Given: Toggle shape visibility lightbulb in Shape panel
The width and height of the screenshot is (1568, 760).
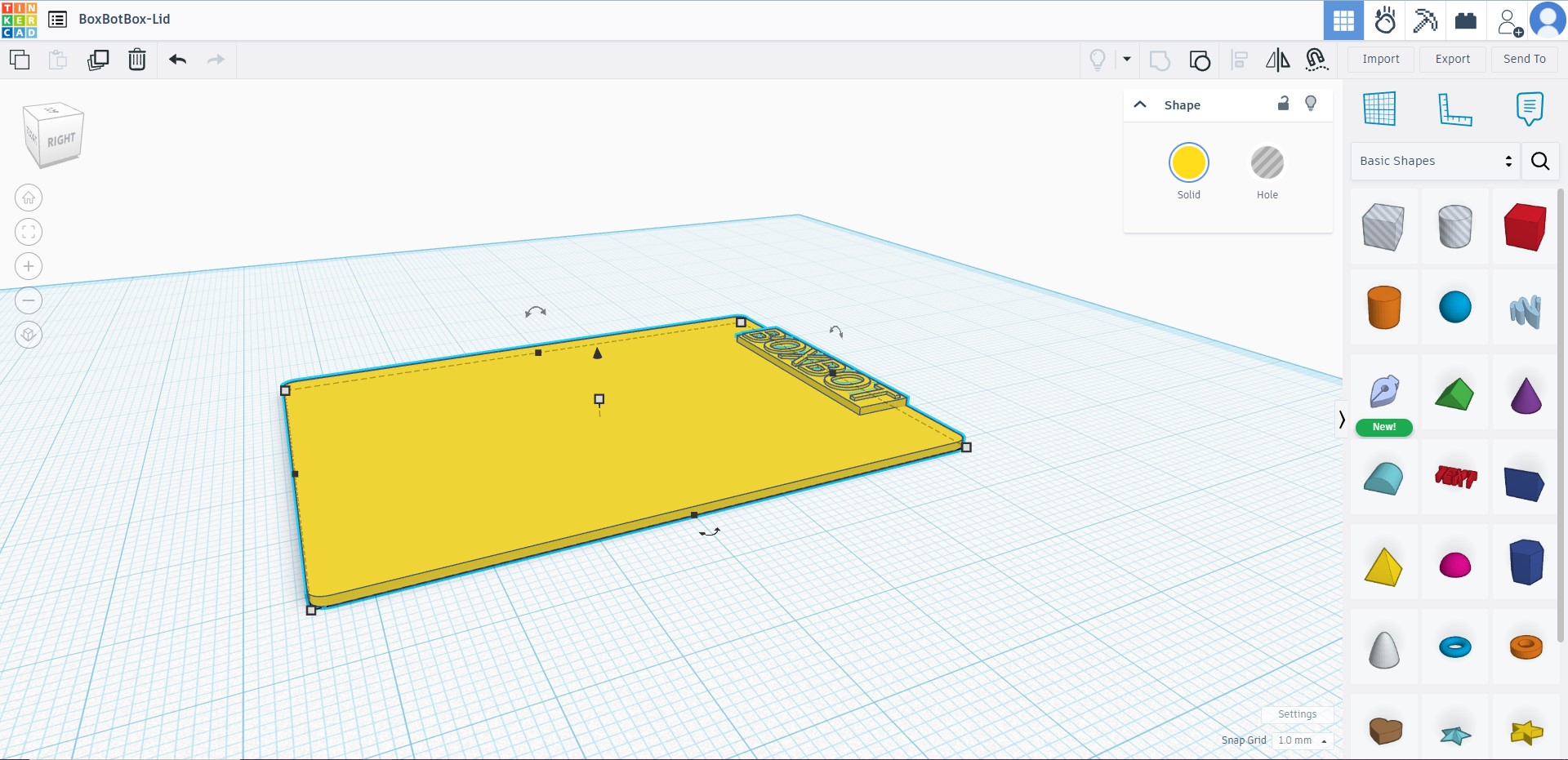Looking at the screenshot, I should [x=1311, y=104].
